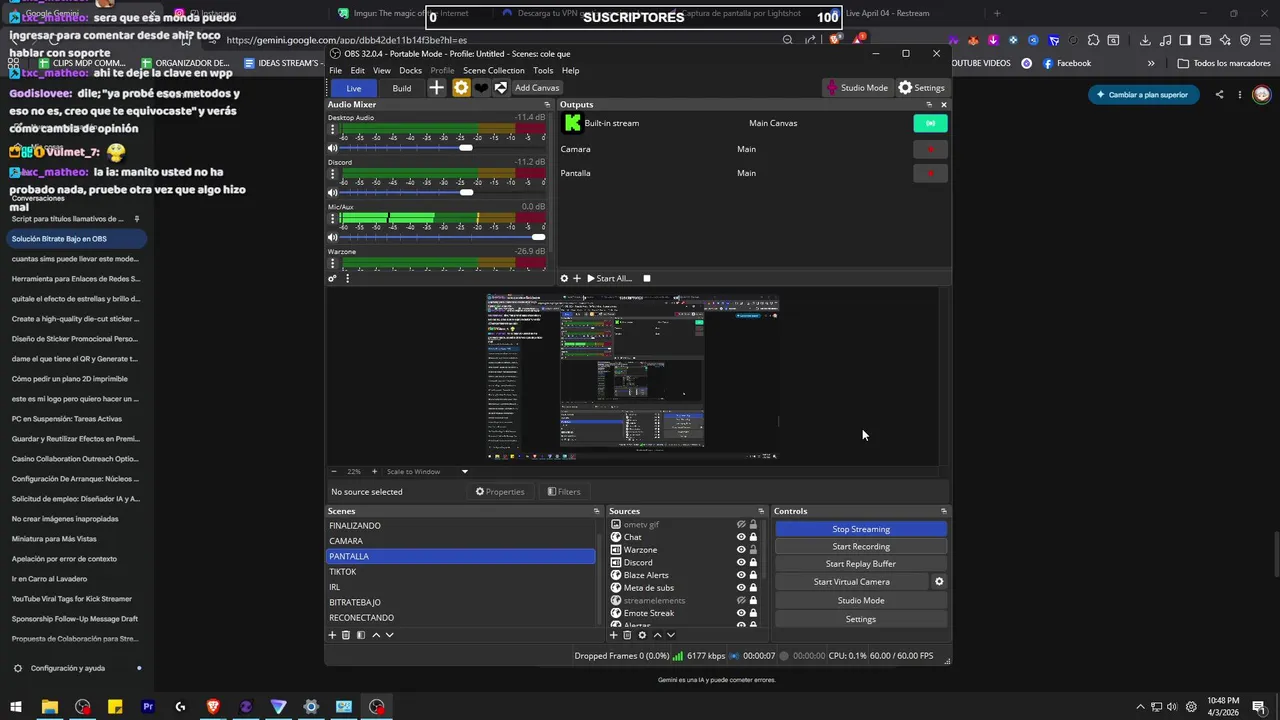This screenshot has width=1280, height=720.
Task: Click the plus icon in OBS toolbar
Action: [x=436, y=88]
